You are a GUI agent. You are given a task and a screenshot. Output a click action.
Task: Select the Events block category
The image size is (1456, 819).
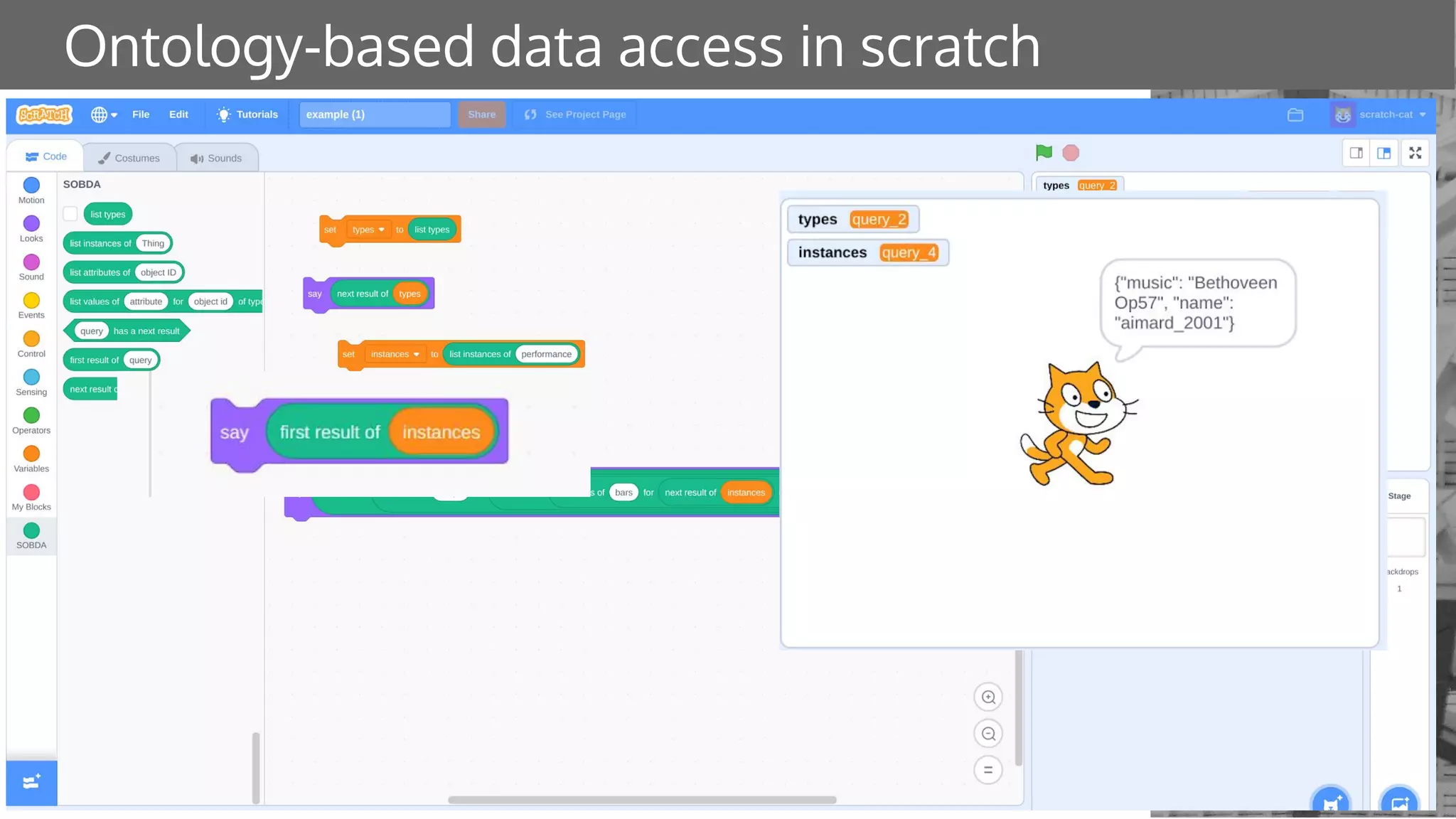[x=31, y=306]
